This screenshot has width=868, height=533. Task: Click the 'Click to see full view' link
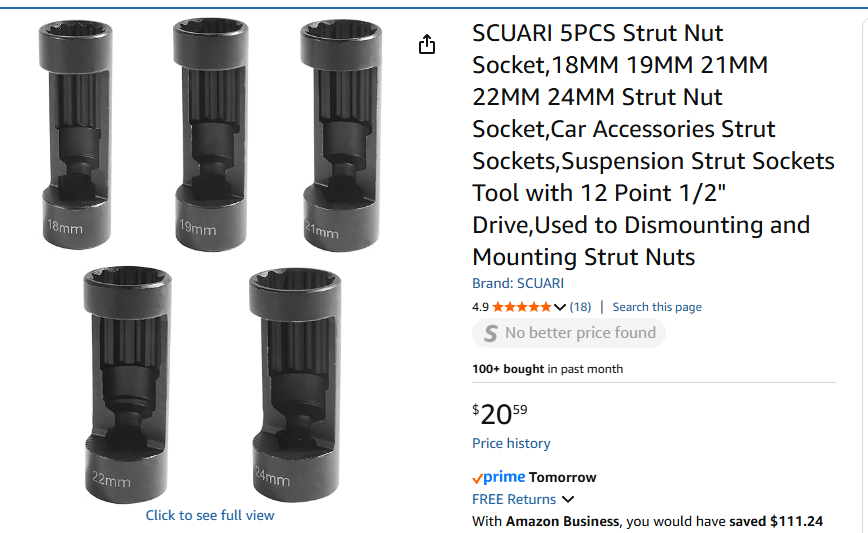[210, 515]
